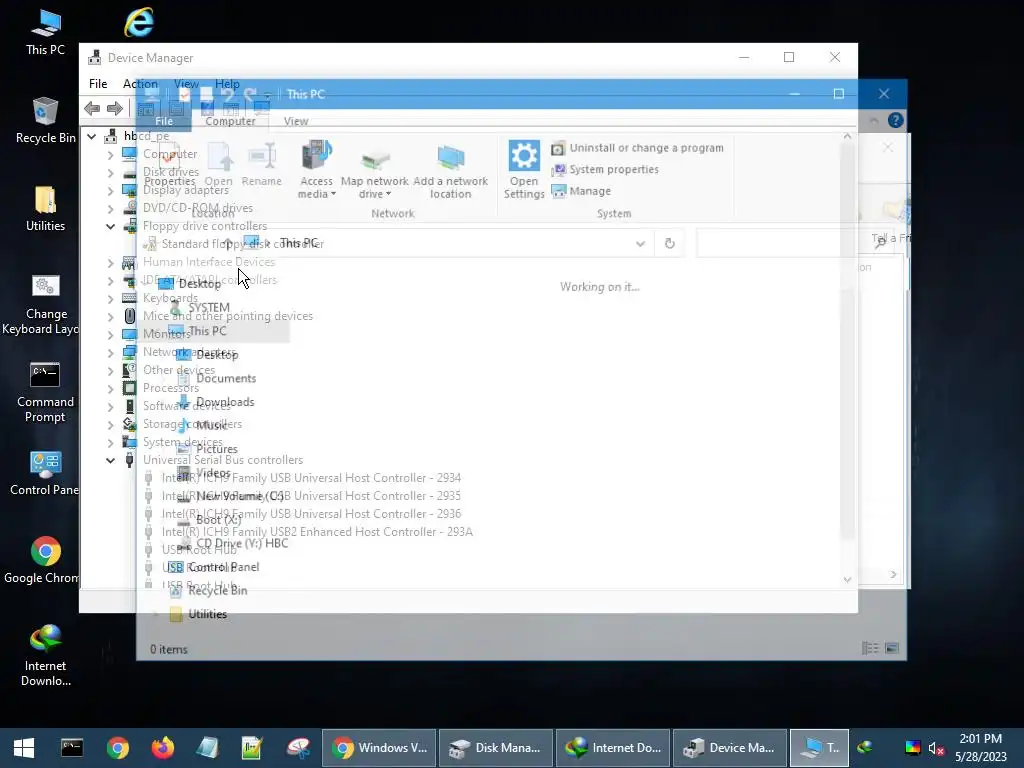Select the File tab in This PC

click(164, 121)
